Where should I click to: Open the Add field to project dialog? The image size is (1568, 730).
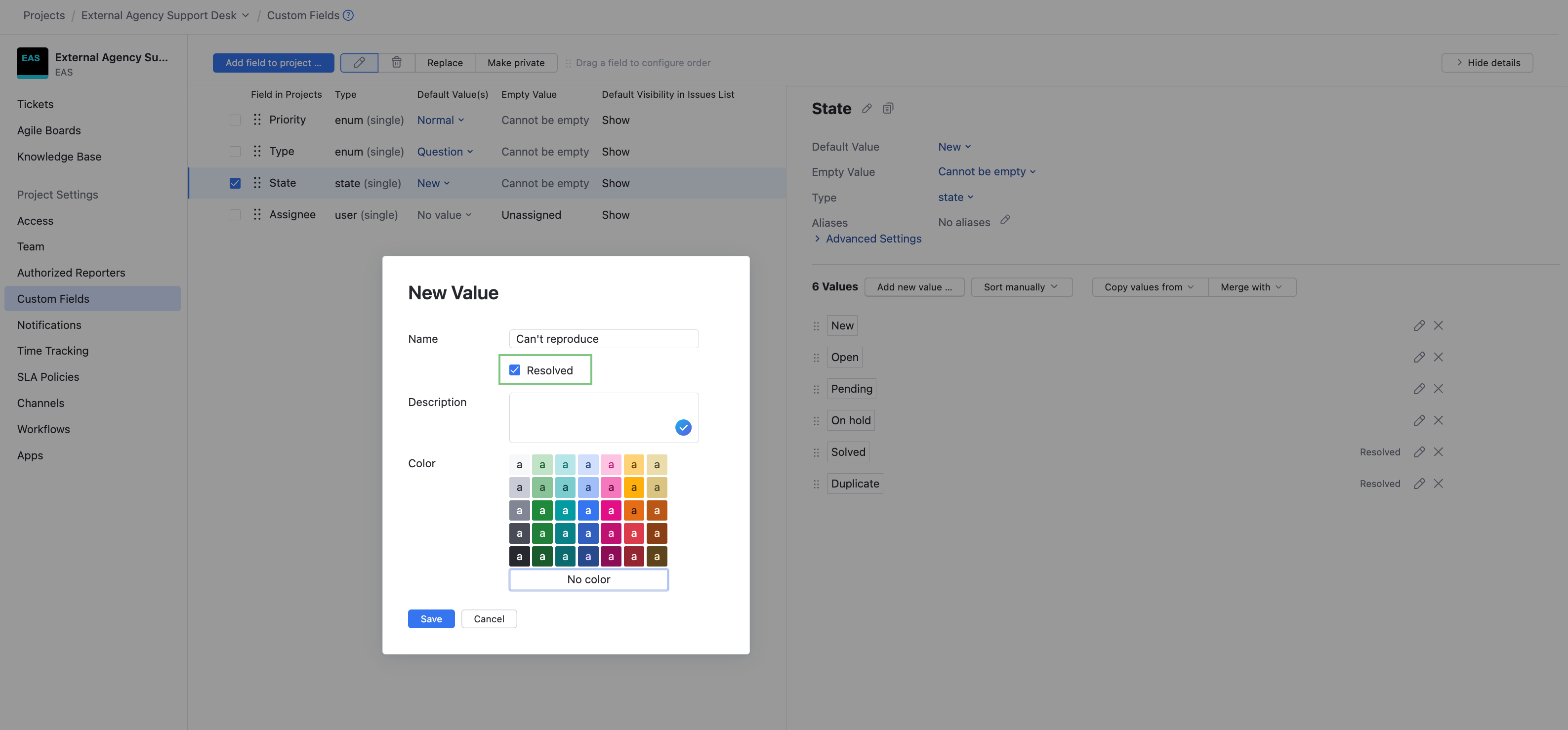[273, 63]
